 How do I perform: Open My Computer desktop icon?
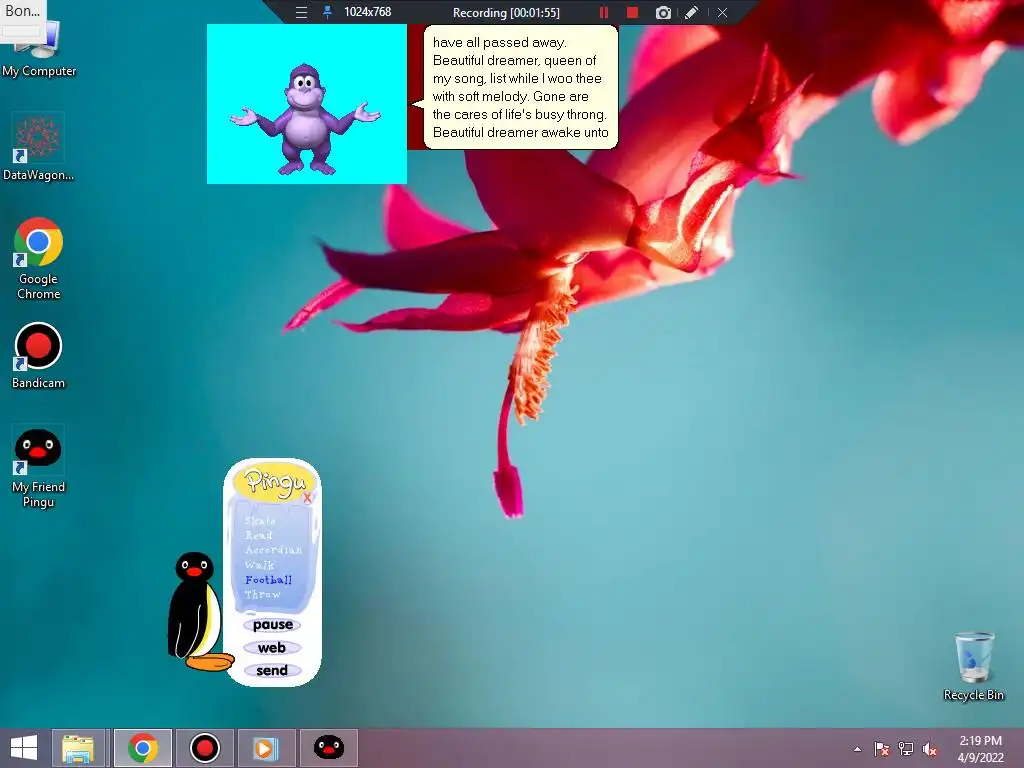coord(39,49)
